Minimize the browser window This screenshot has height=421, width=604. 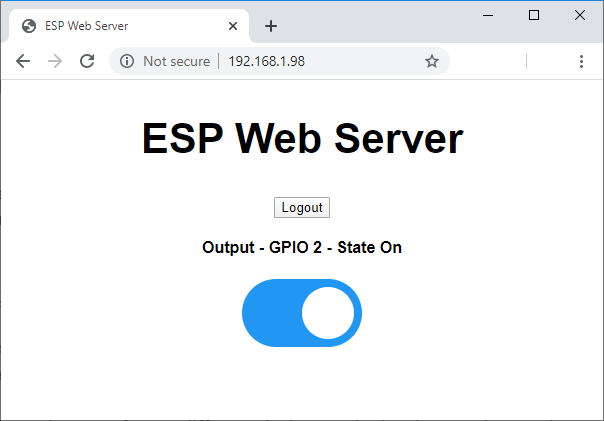(x=488, y=14)
